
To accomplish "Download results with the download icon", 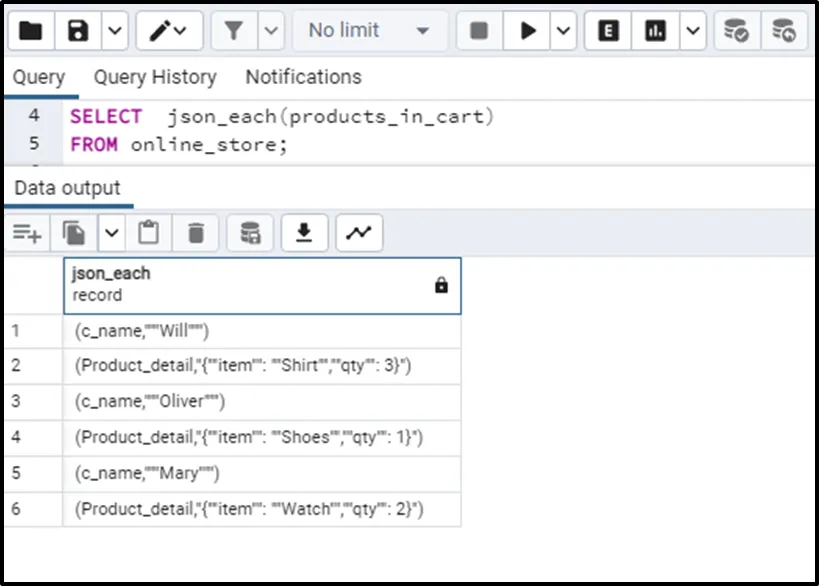I will (304, 233).
